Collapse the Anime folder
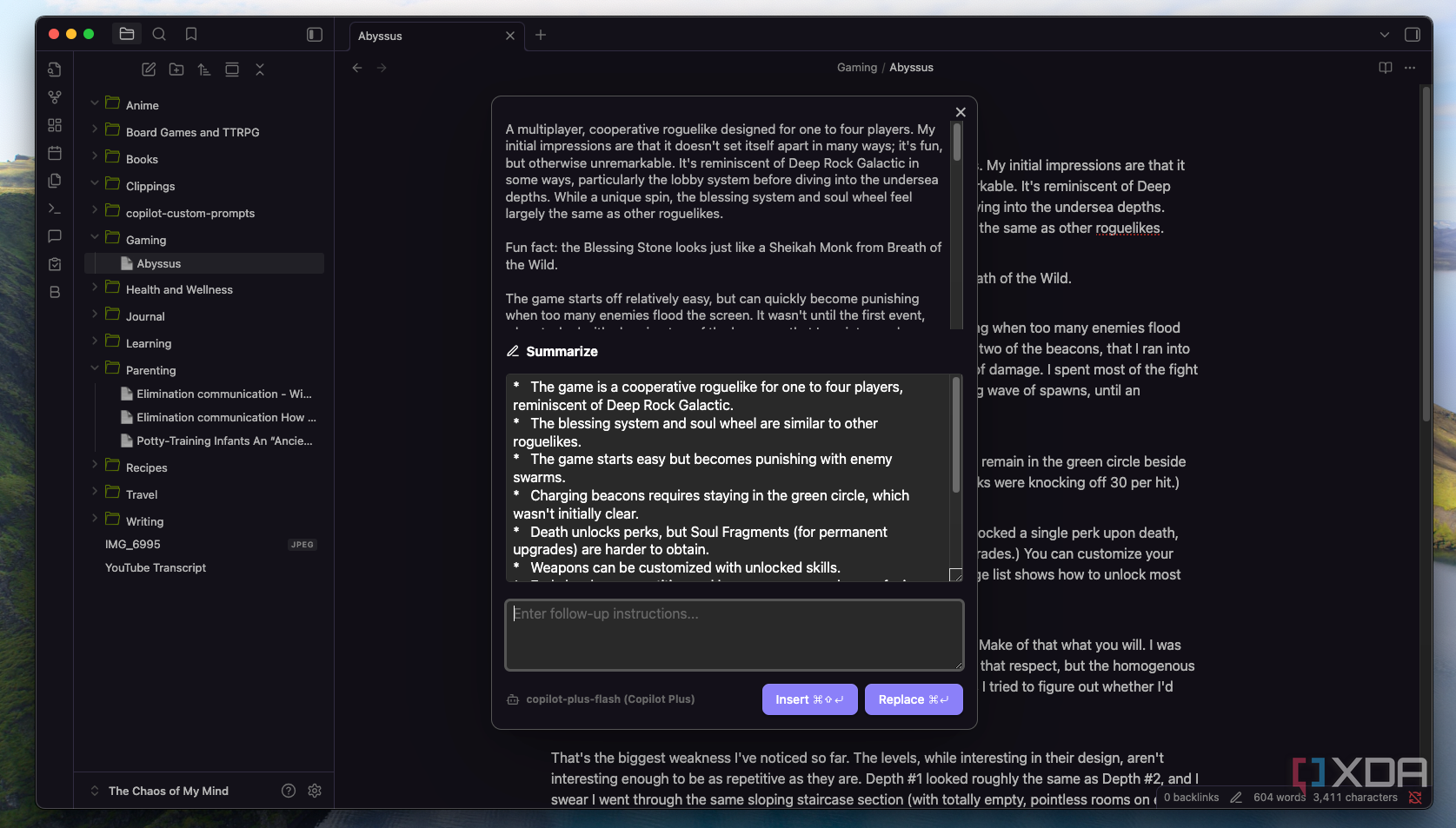 (95, 103)
